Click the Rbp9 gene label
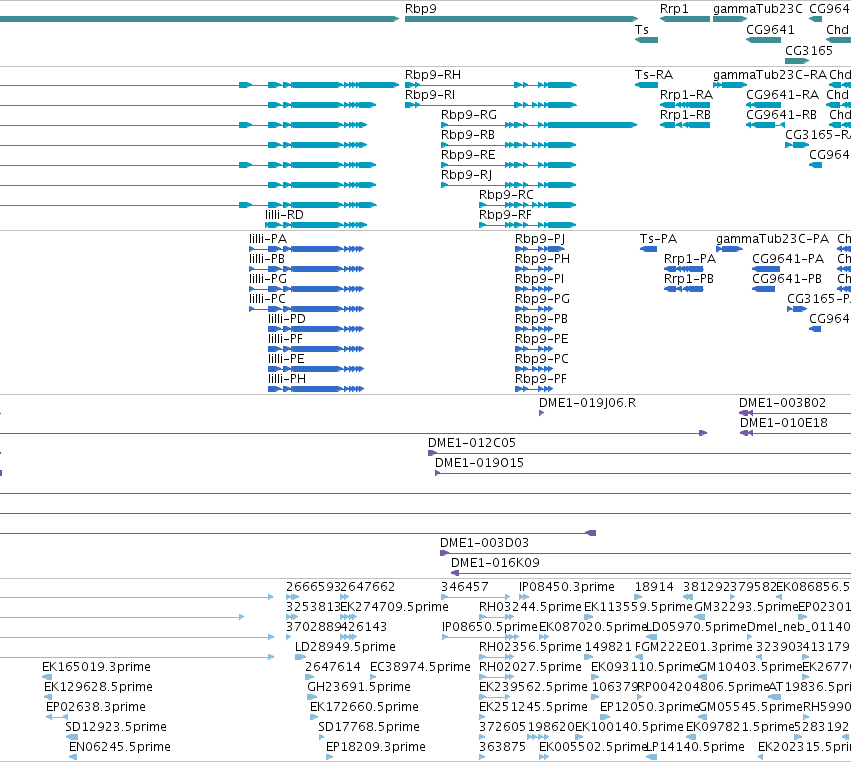851x762 pixels. pos(421,9)
